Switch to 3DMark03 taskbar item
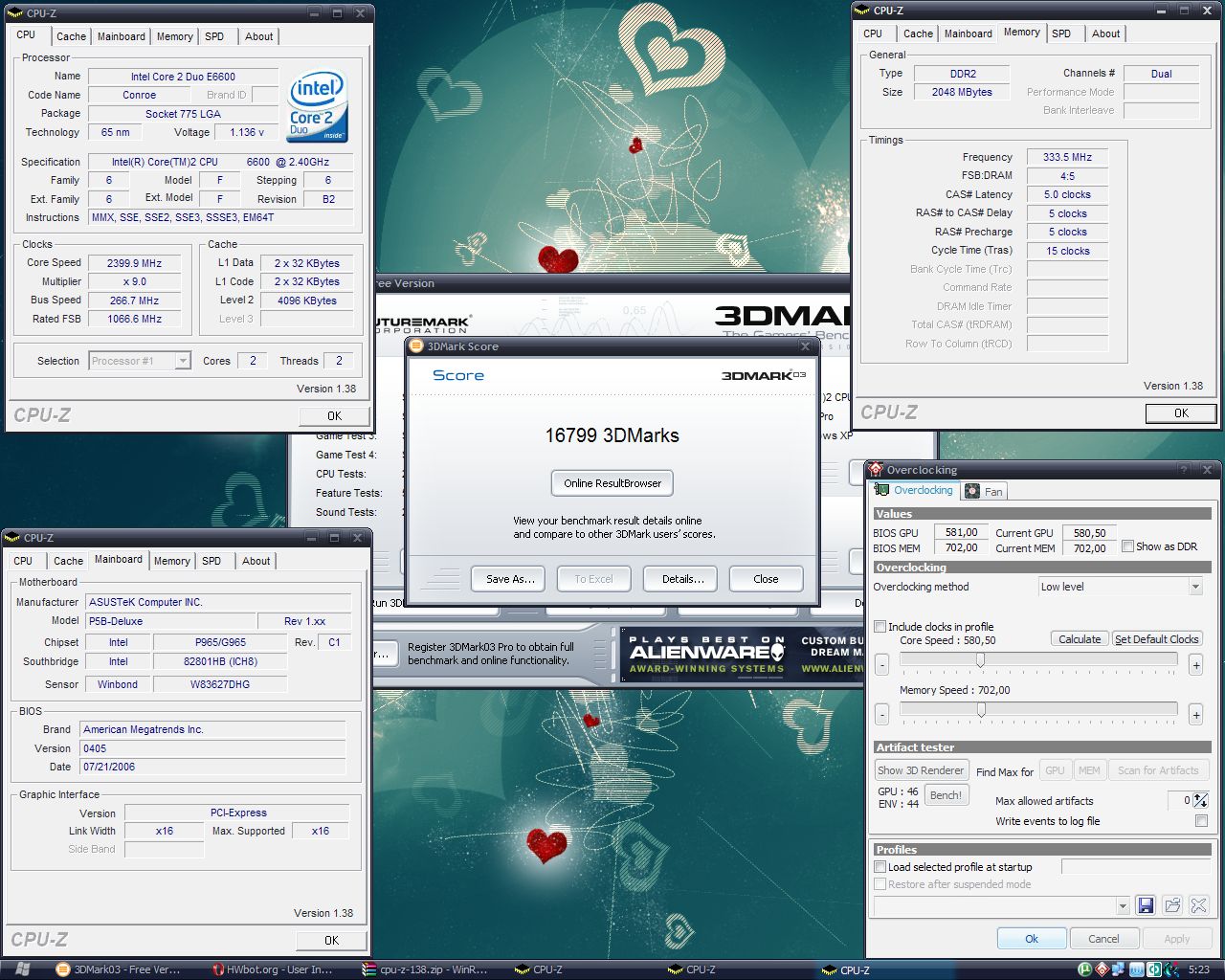This screenshot has width=1225, height=980. 118,969
